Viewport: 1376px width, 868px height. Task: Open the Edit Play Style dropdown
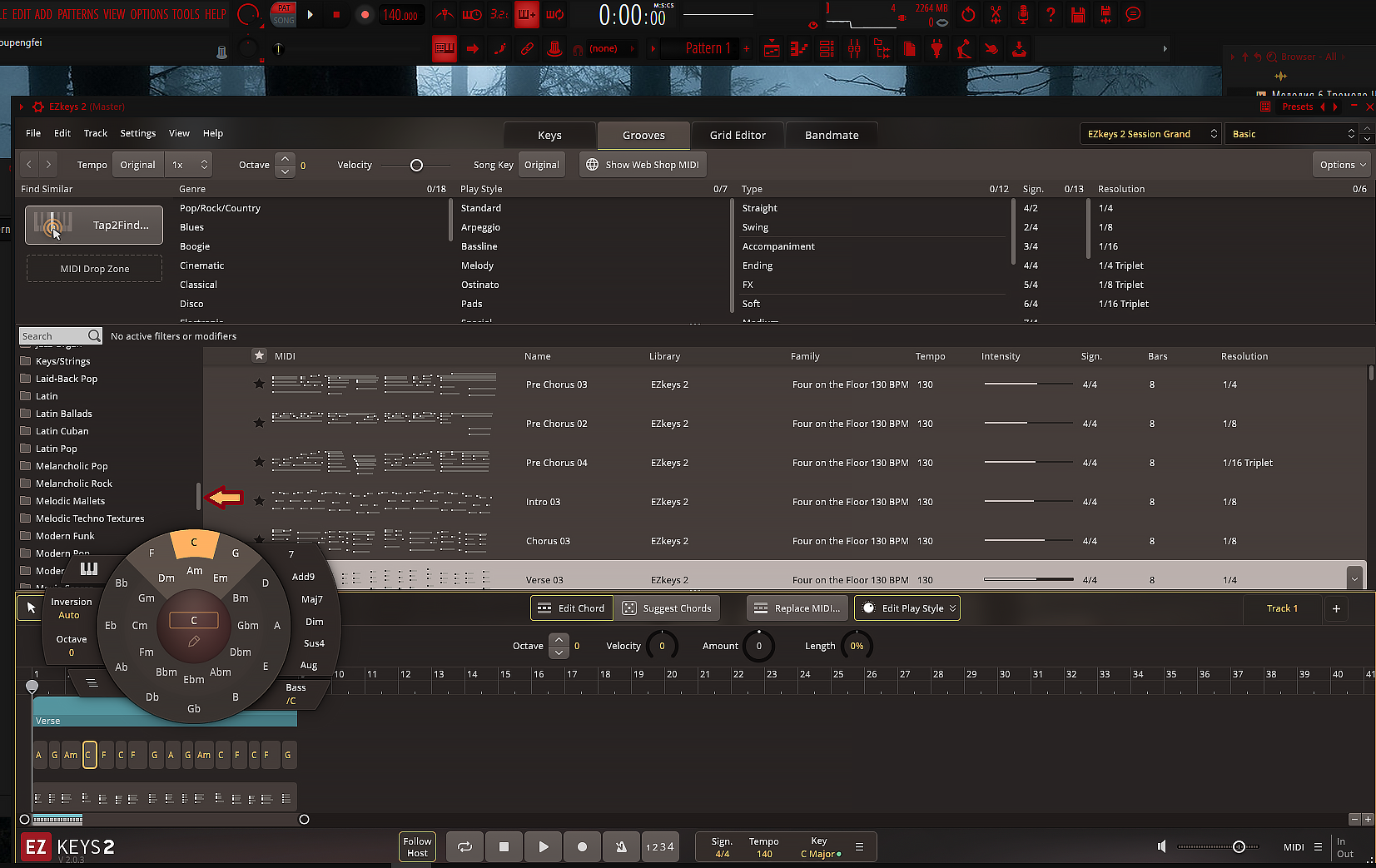click(x=907, y=608)
